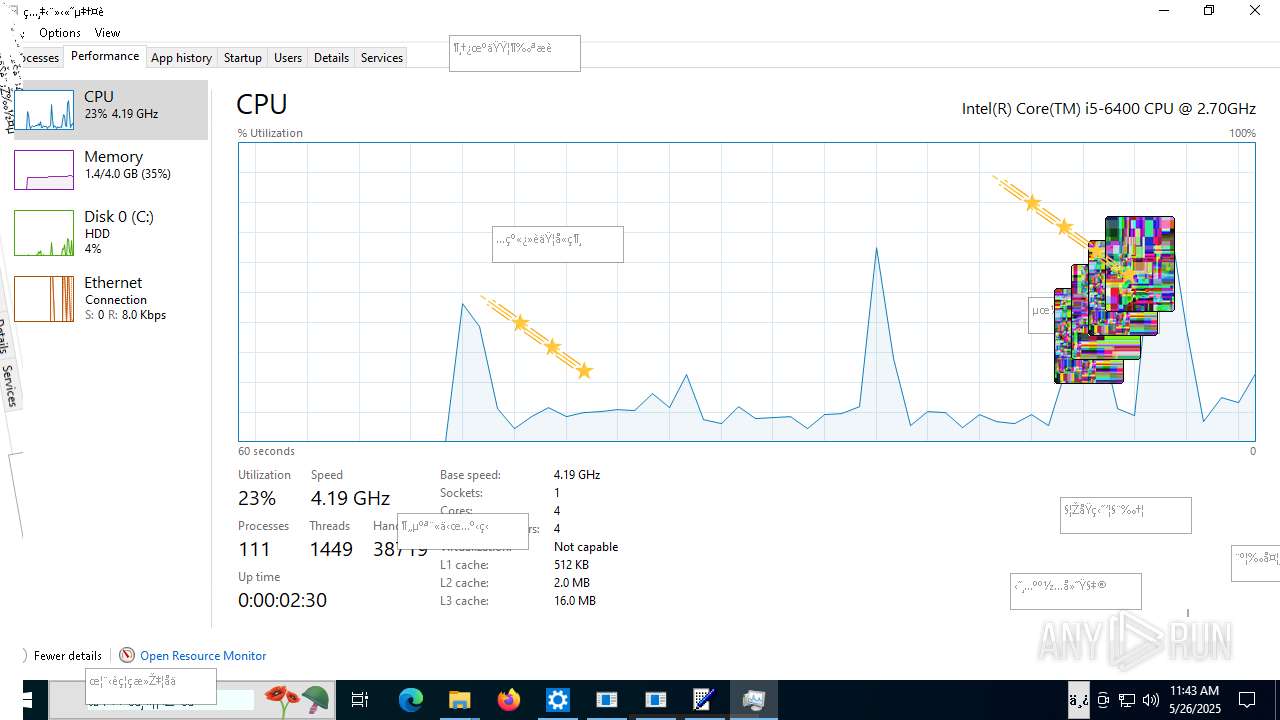The height and width of the screenshot is (720, 1280).
Task: Open the Options menu
Action: [60, 33]
